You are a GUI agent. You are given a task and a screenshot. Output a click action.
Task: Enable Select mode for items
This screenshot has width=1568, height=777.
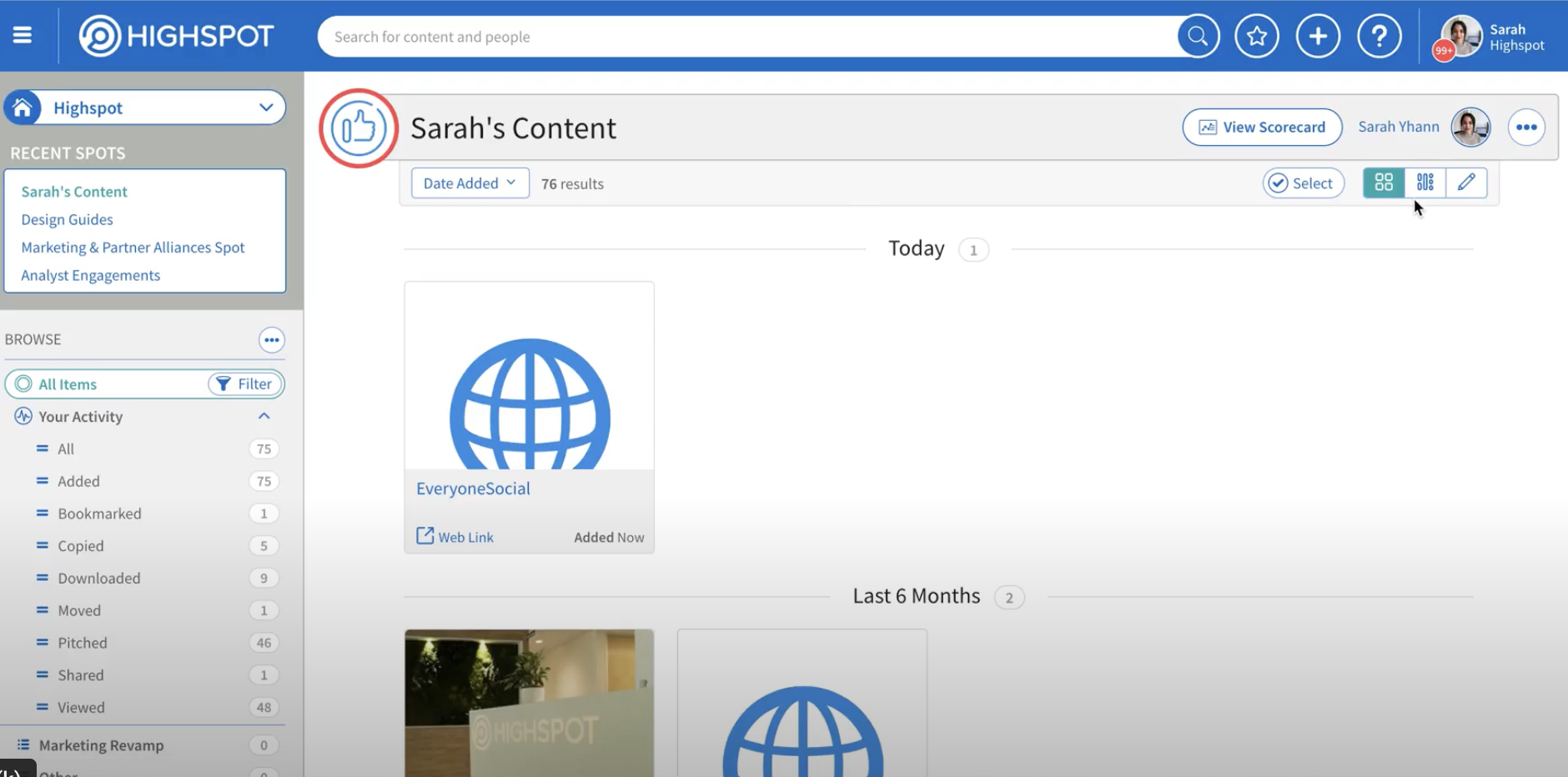click(x=1303, y=183)
